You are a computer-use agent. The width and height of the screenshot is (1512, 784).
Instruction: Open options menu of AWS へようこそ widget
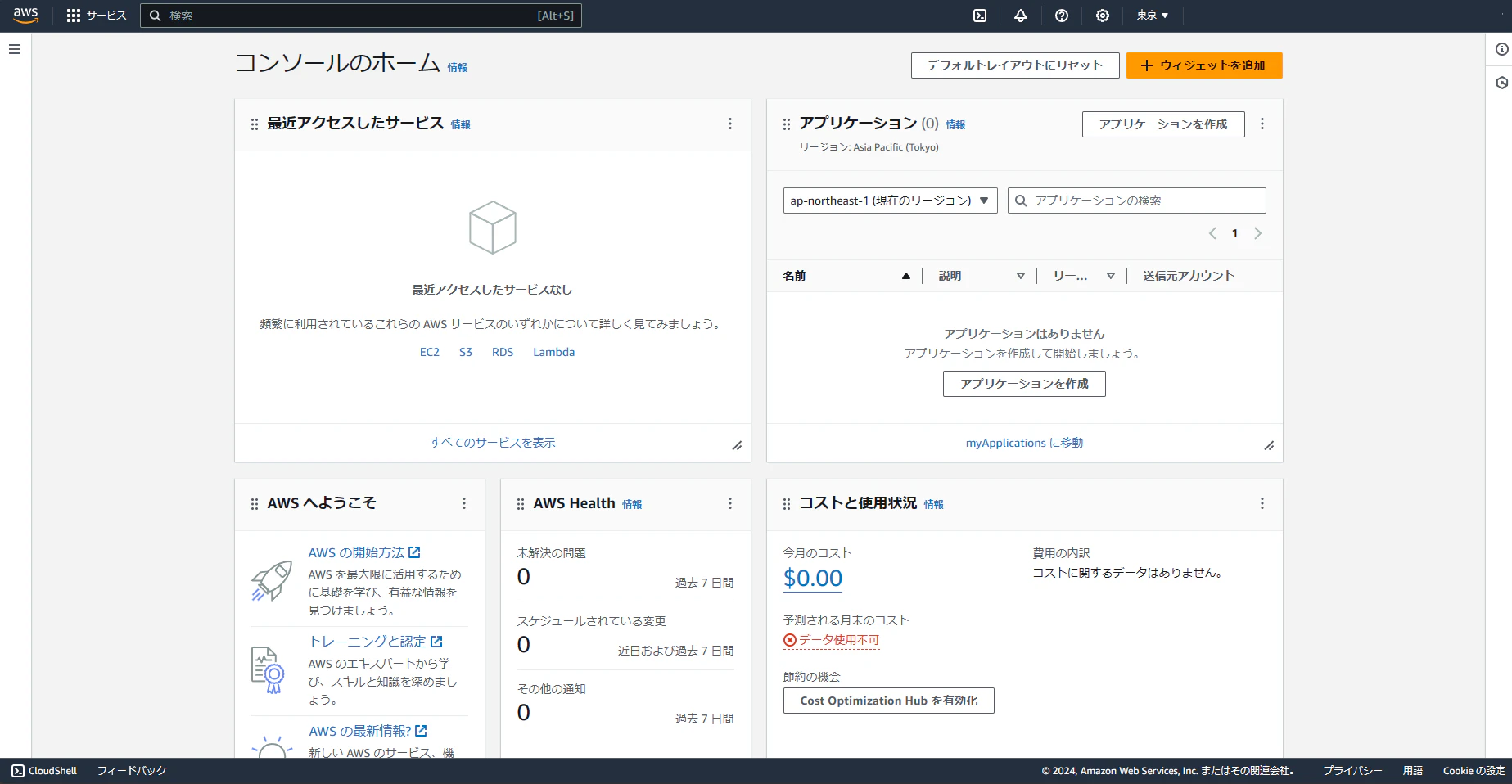[464, 503]
